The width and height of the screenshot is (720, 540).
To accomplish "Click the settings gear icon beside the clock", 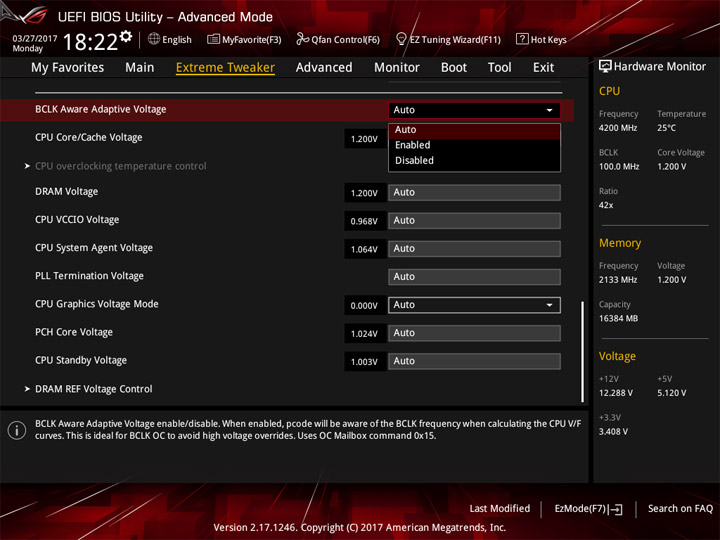I will click(x=126, y=36).
